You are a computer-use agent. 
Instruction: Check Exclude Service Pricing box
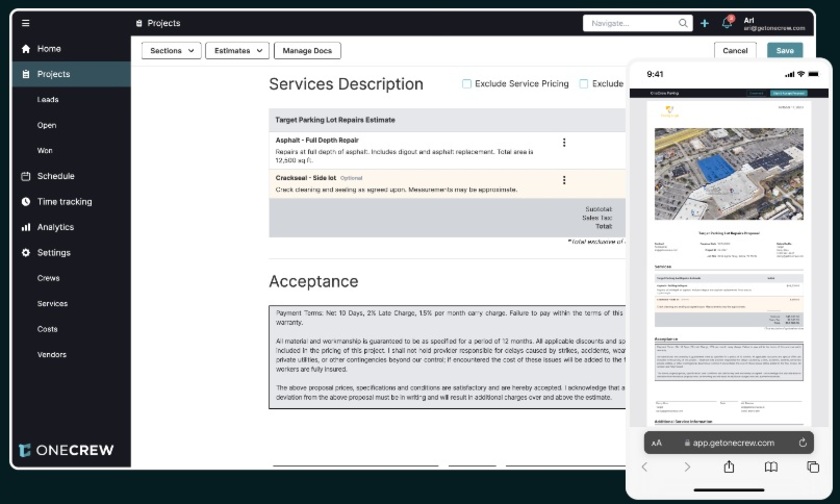(467, 84)
